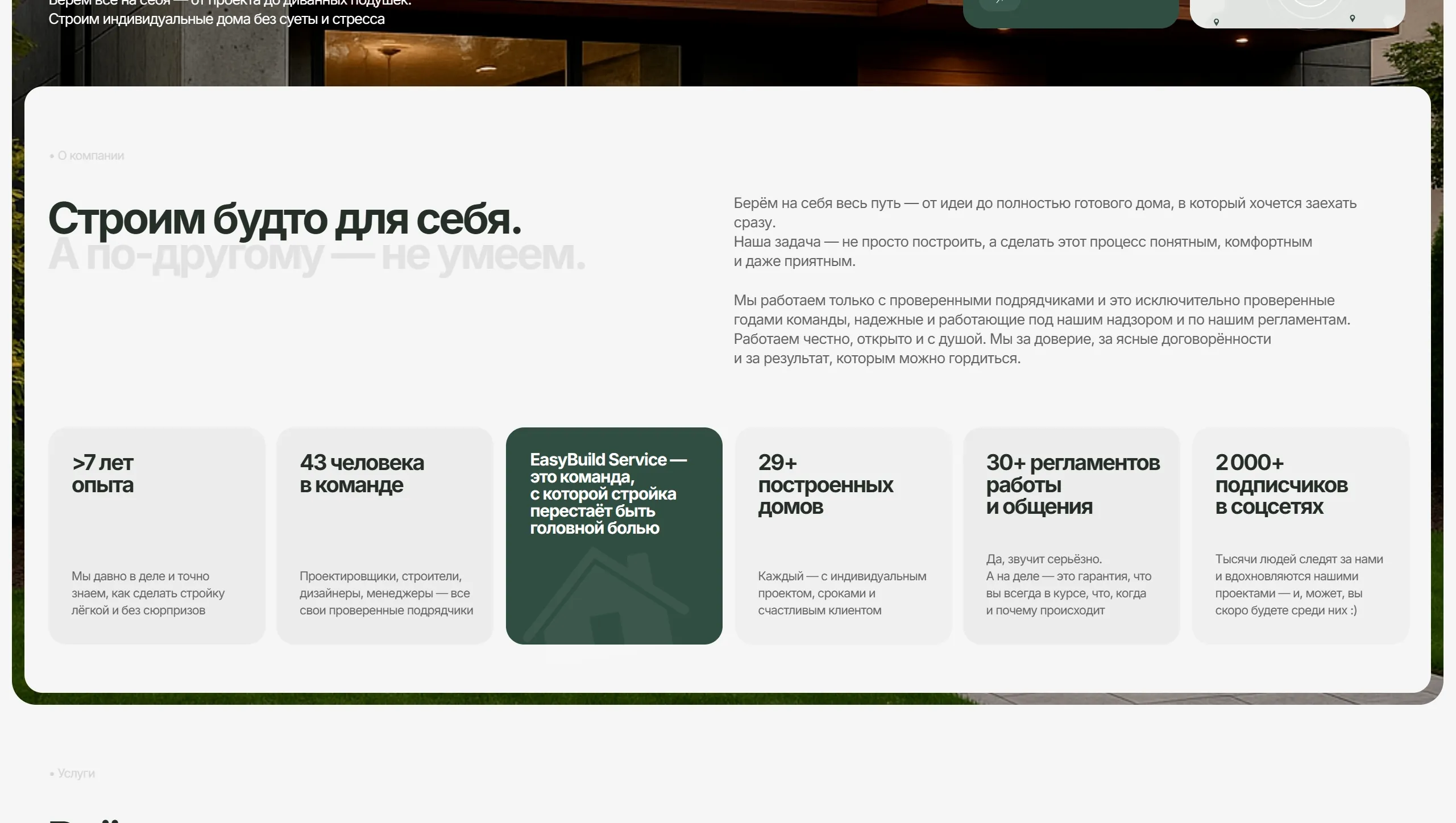Select the '>7 лет опыта' card heading

pyautogui.click(x=102, y=473)
